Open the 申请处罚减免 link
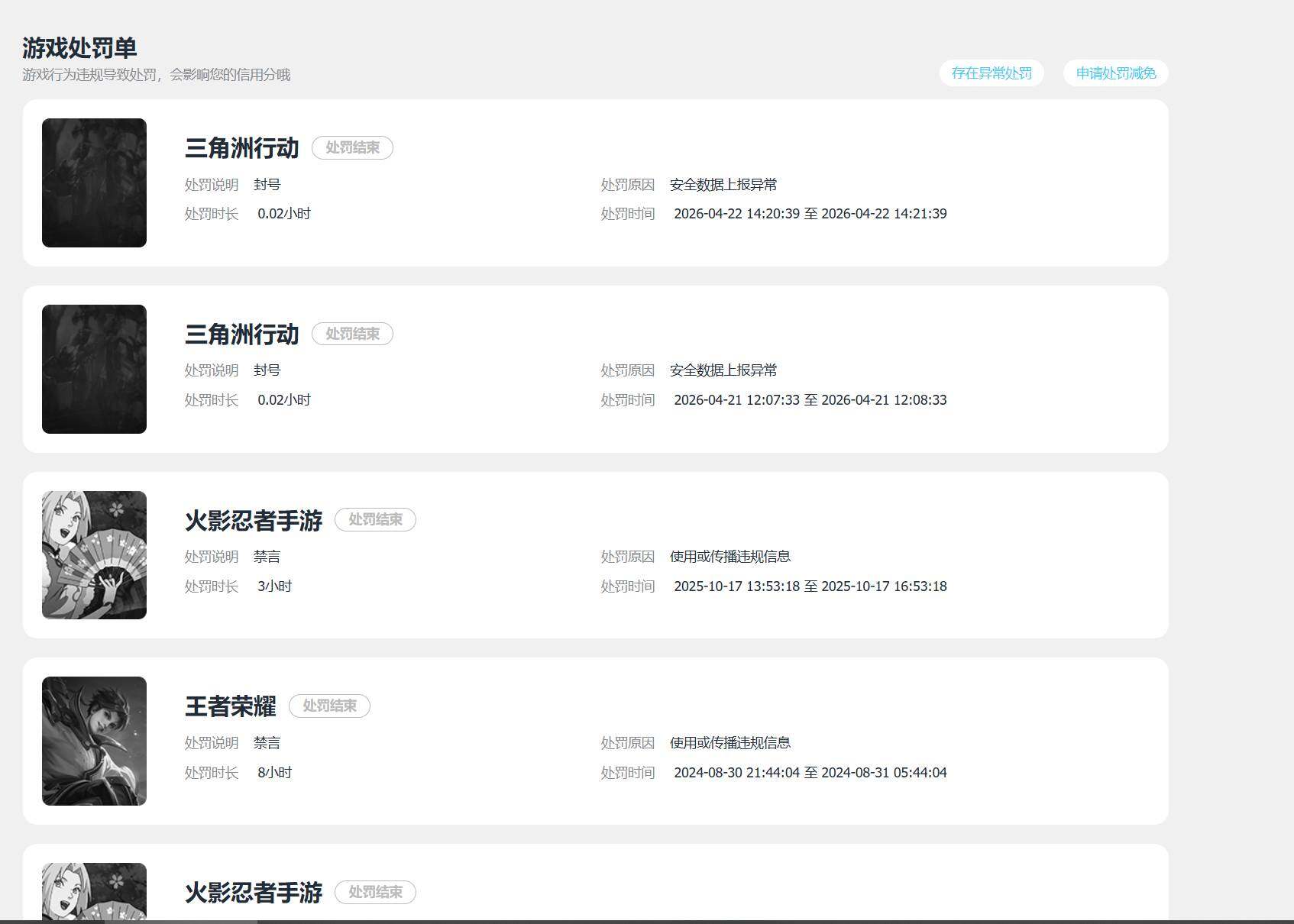1294x924 pixels. click(x=1116, y=73)
